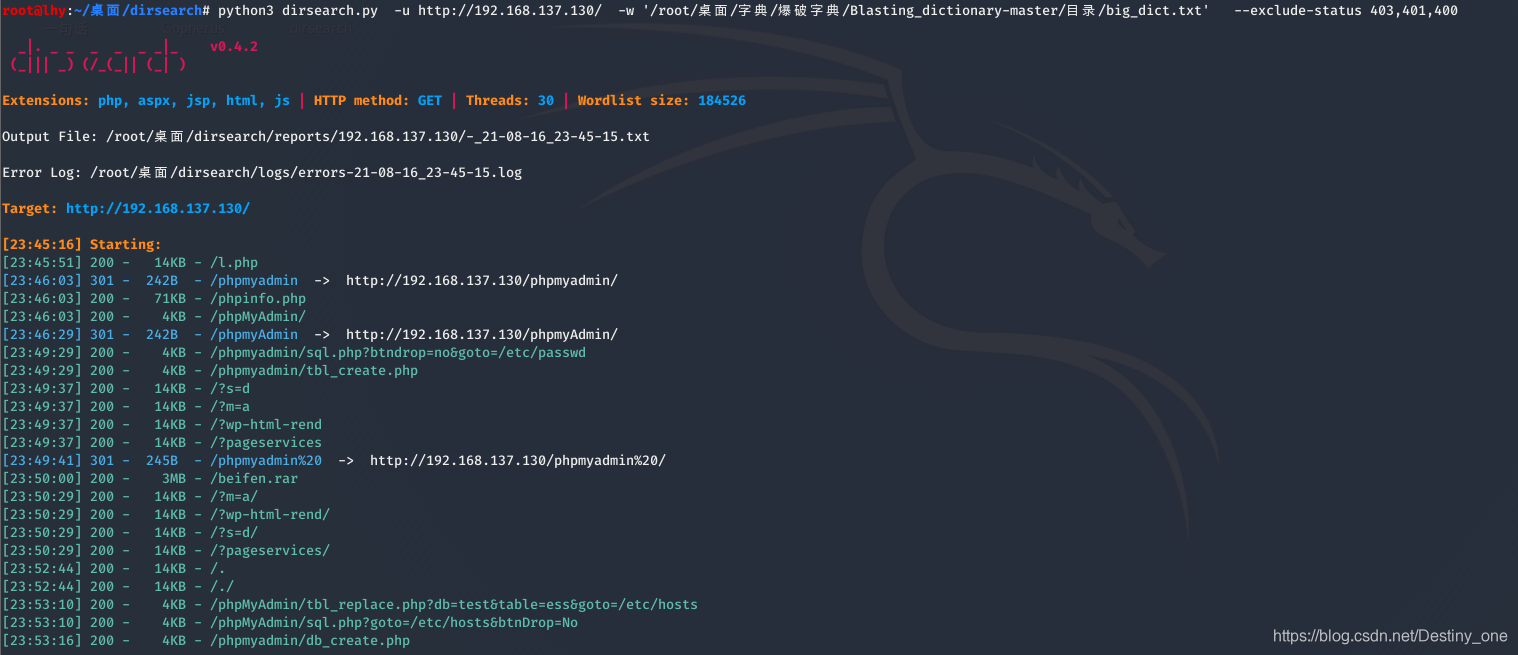1518x655 pixels.
Task: Click the [23:46:29] timestamp
Action: point(42,334)
